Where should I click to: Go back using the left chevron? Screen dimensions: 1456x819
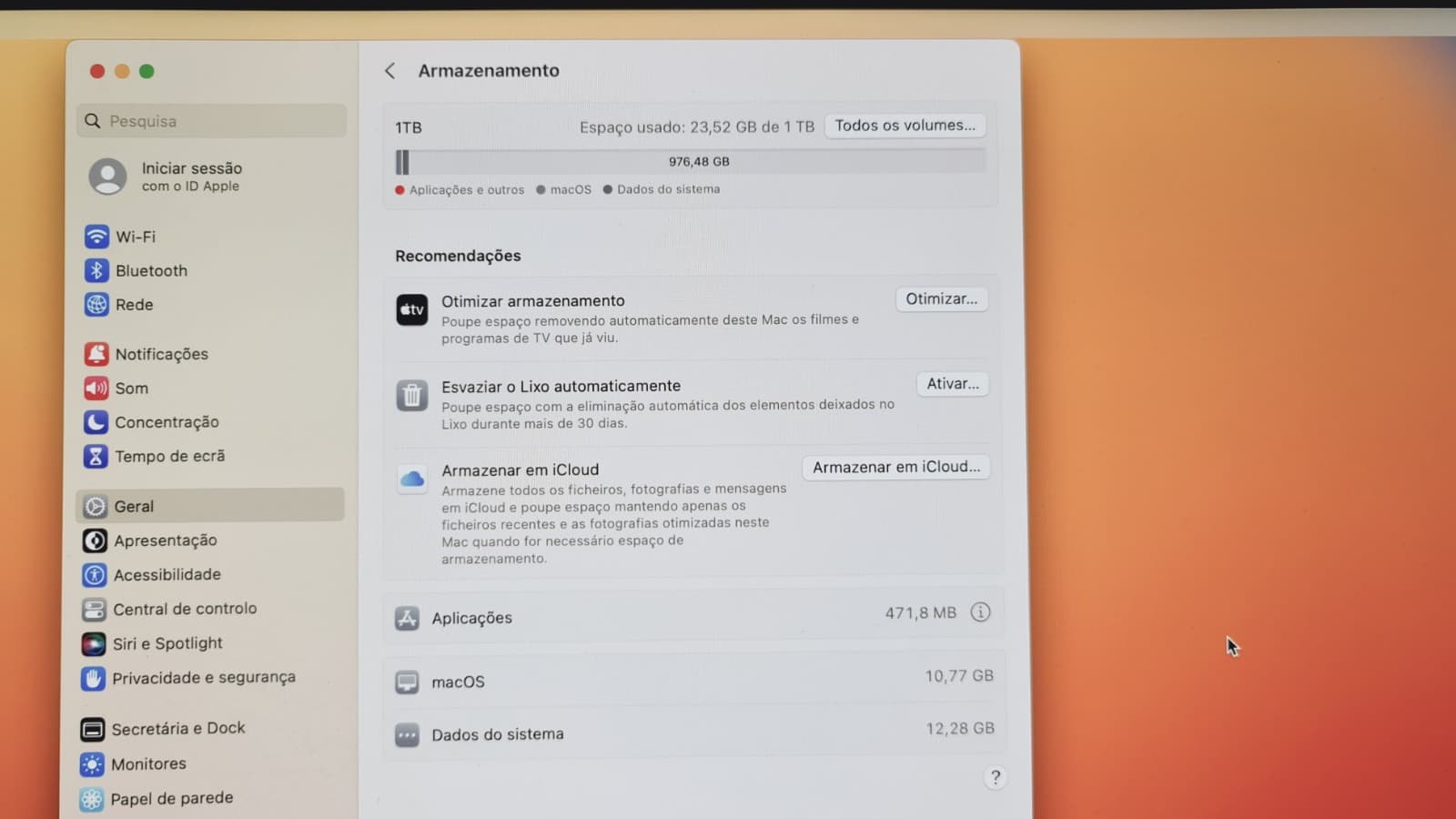390,71
